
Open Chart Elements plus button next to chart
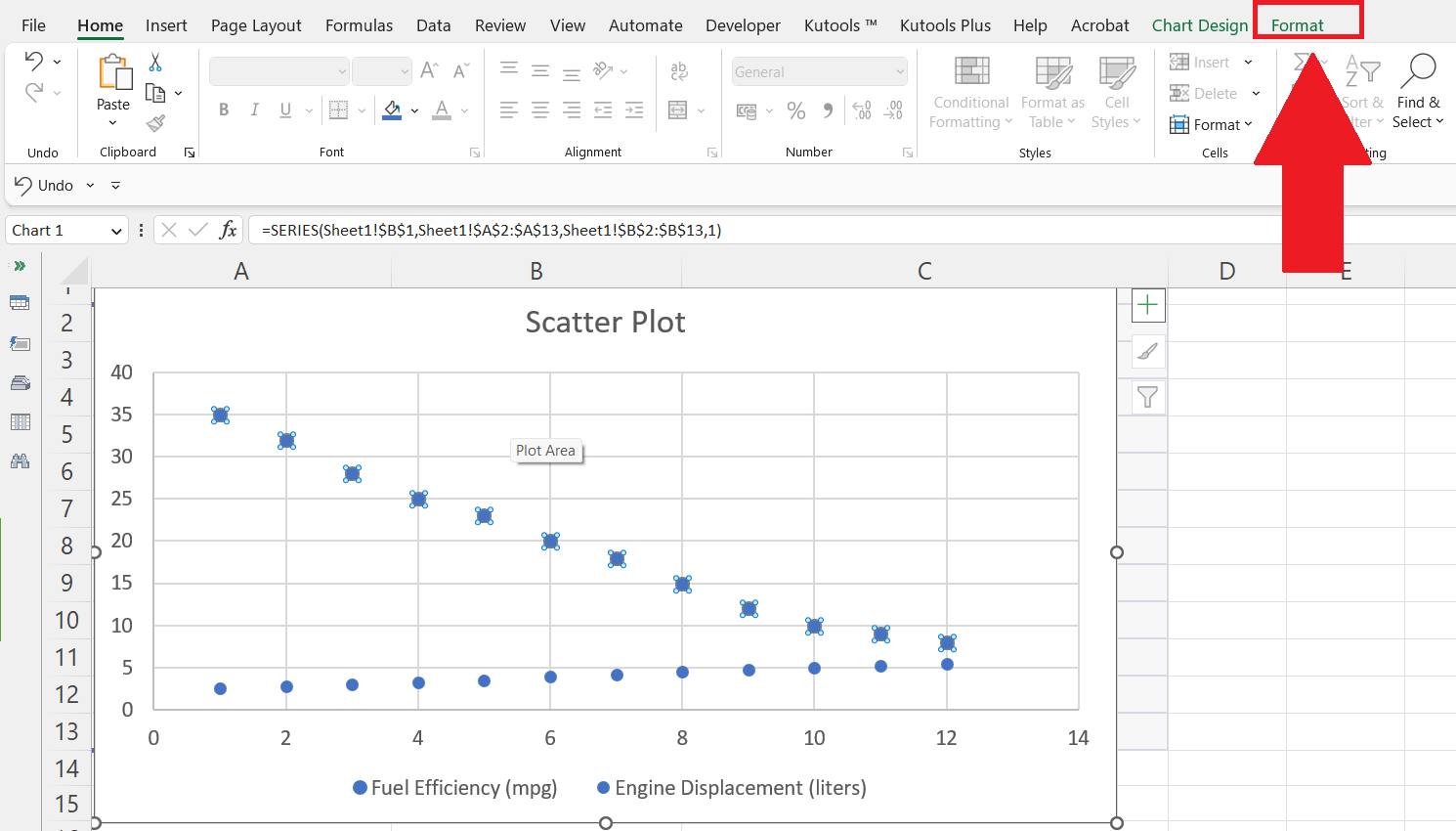click(1147, 305)
